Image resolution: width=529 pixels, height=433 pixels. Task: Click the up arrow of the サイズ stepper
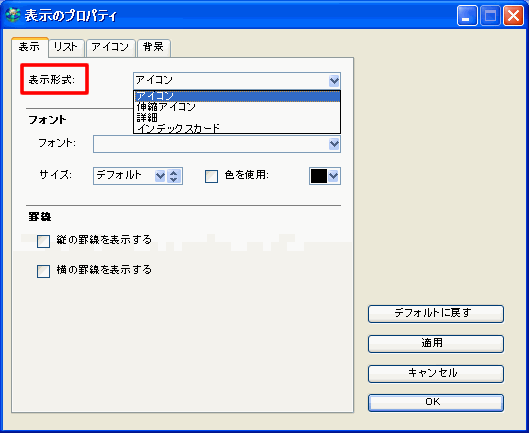point(174,173)
